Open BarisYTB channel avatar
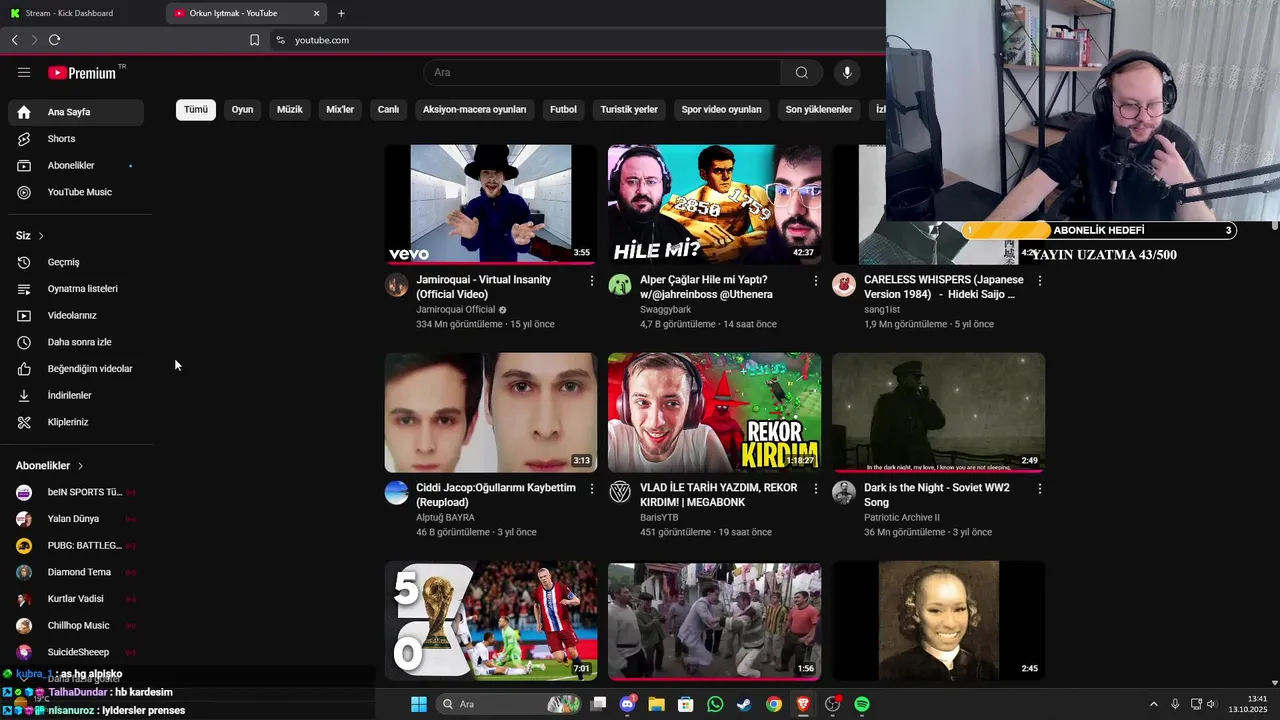Image resolution: width=1280 pixels, height=720 pixels. point(620,492)
